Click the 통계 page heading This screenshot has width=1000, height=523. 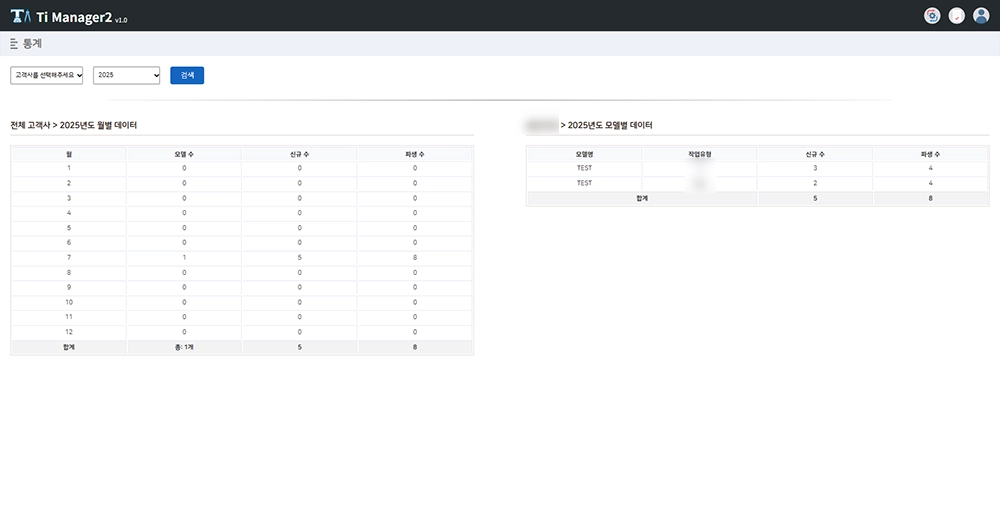tap(33, 44)
